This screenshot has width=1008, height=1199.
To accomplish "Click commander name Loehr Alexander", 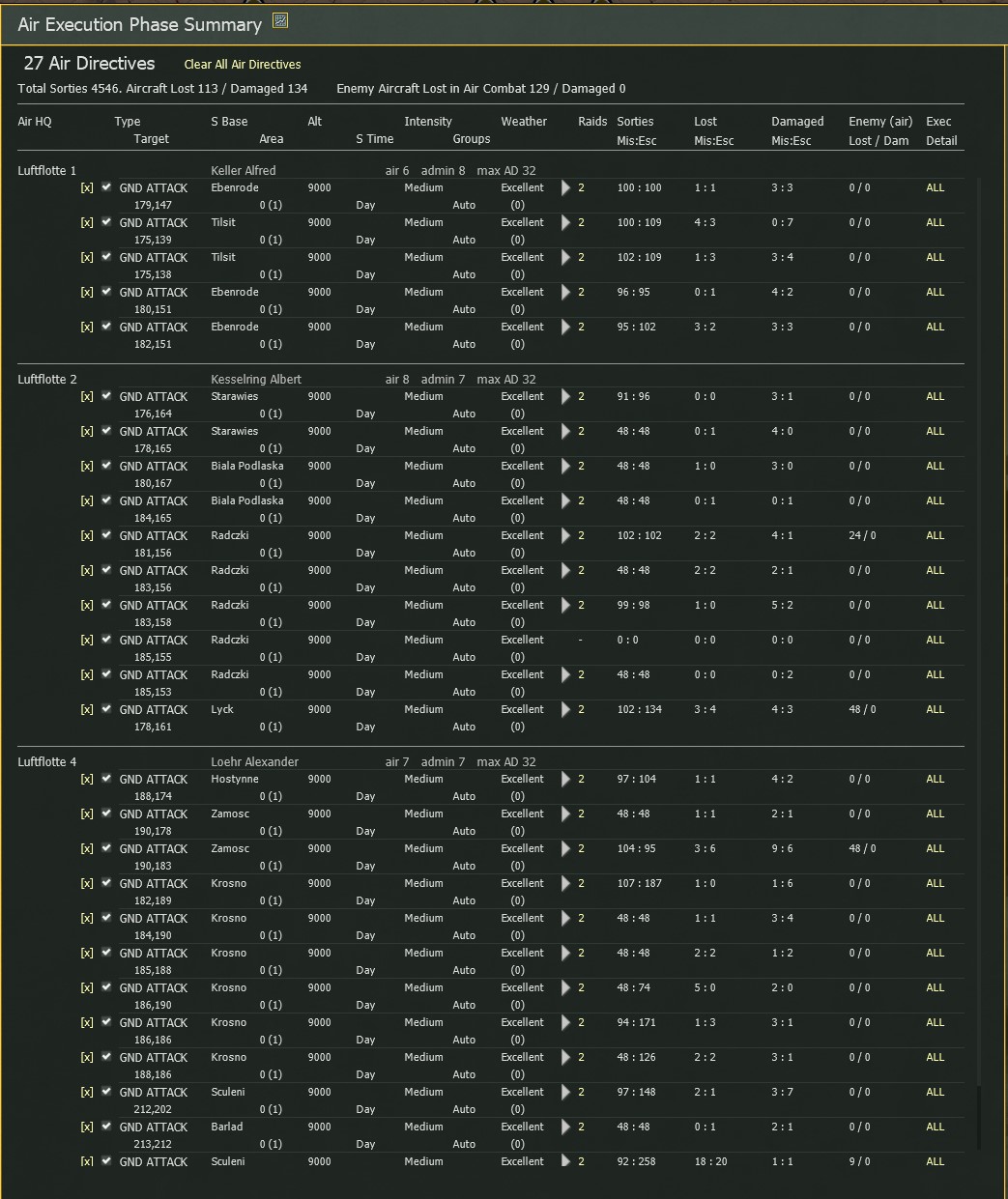I will [254, 762].
